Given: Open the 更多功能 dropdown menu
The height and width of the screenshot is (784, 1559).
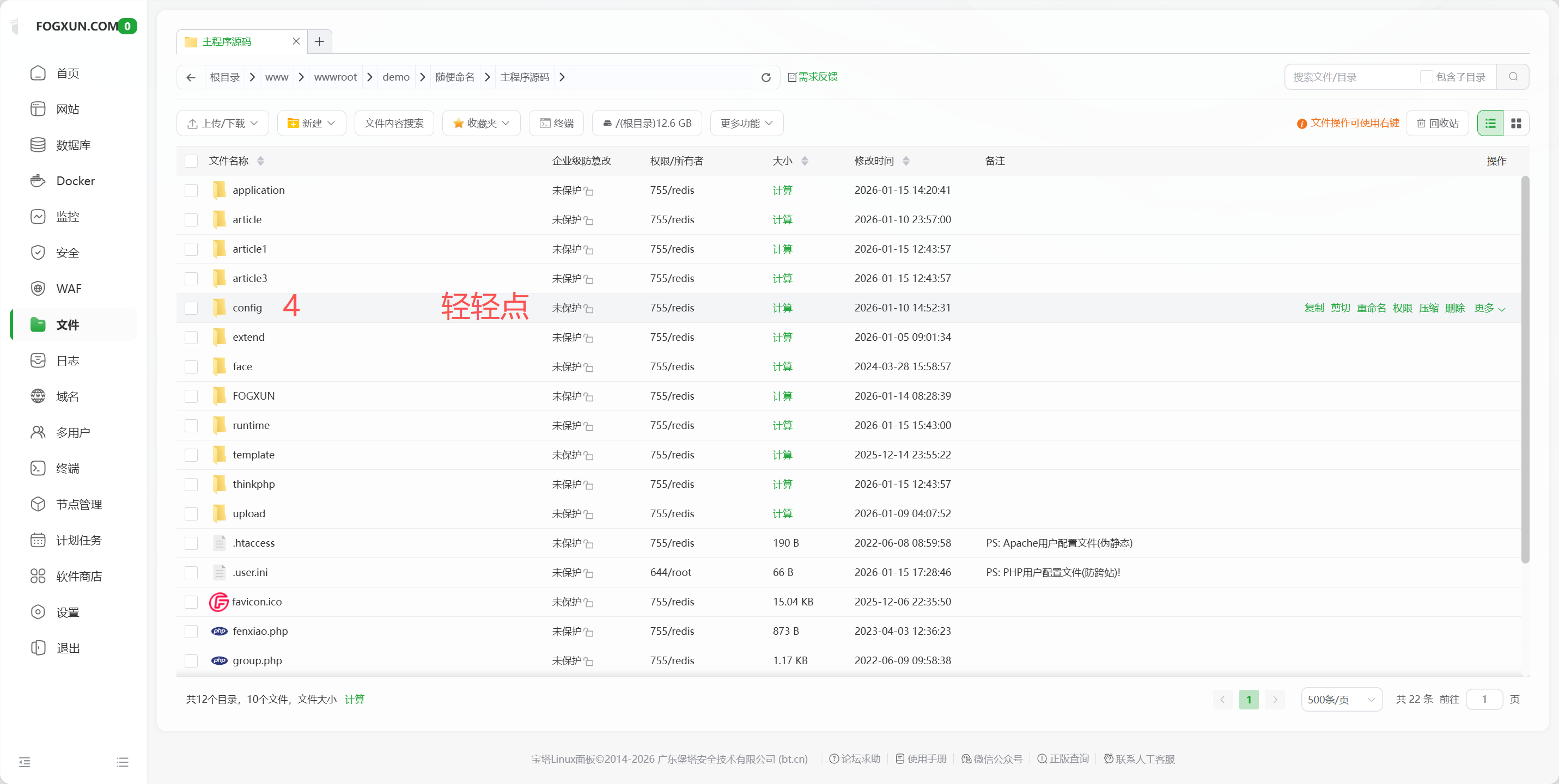Looking at the screenshot, I should [746, 123].
